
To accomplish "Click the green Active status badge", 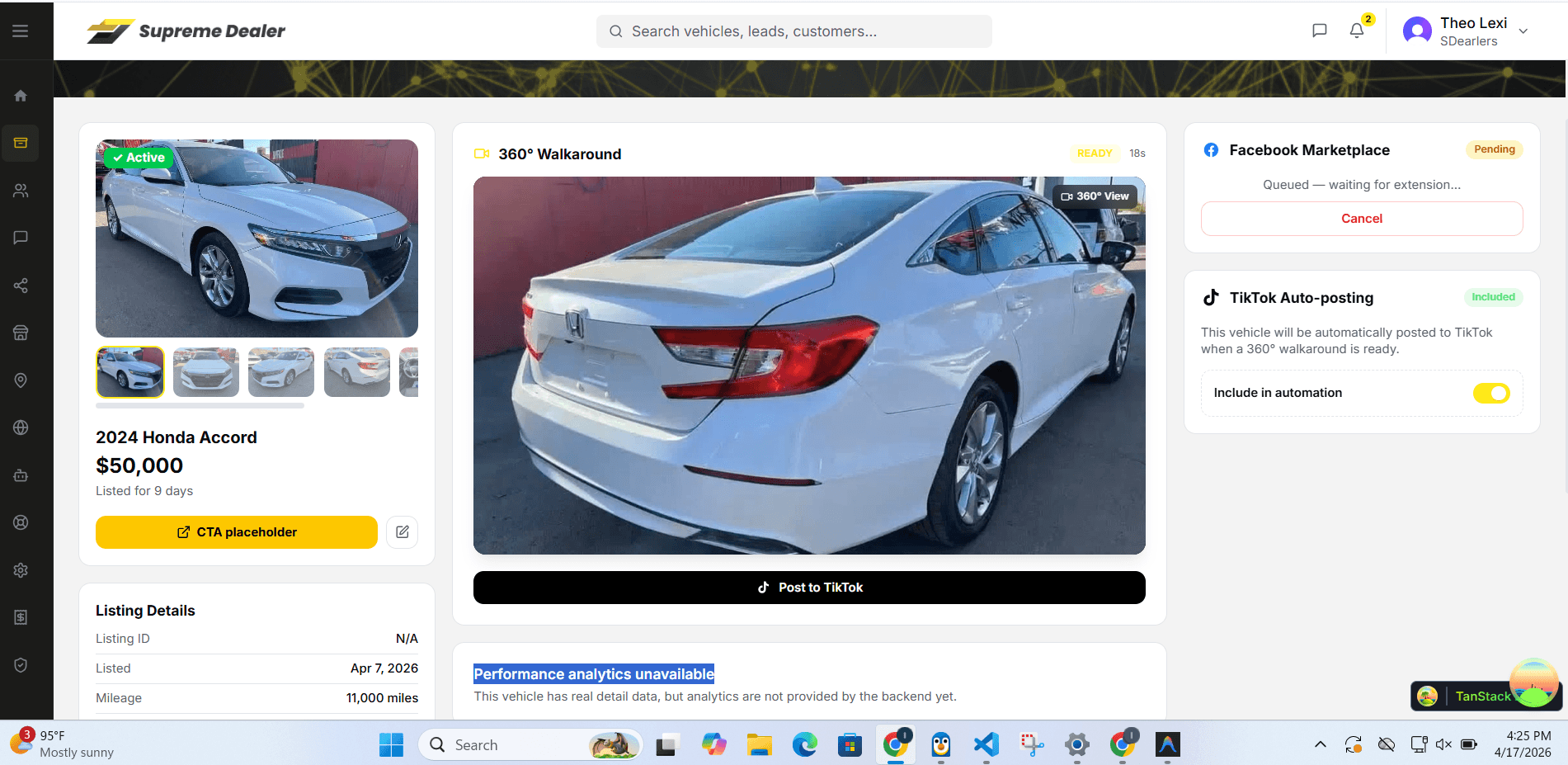I will pos(139,158).
